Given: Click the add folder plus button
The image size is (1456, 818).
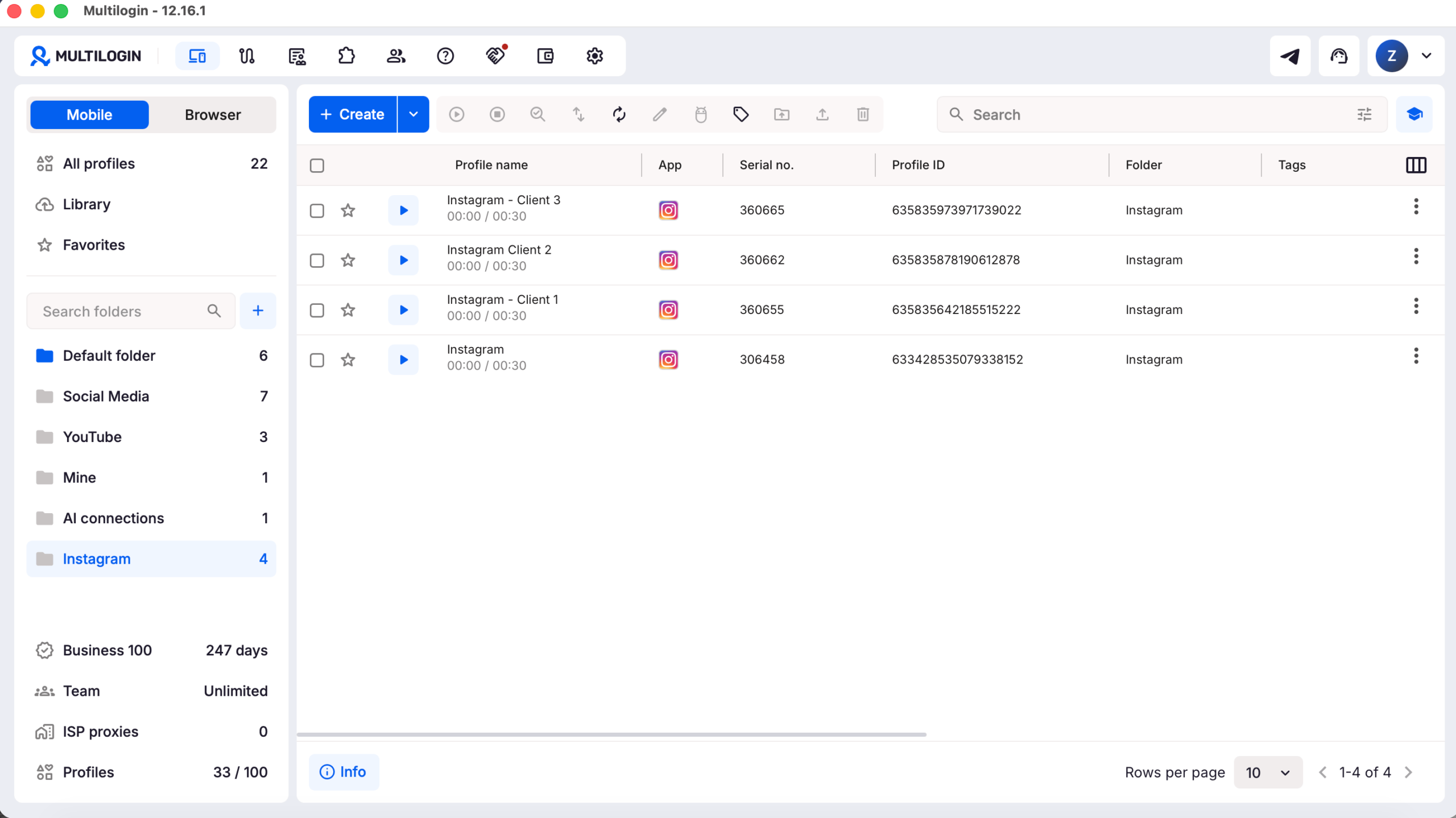Looking at the screenshot, I should click(x=258, y=311).
